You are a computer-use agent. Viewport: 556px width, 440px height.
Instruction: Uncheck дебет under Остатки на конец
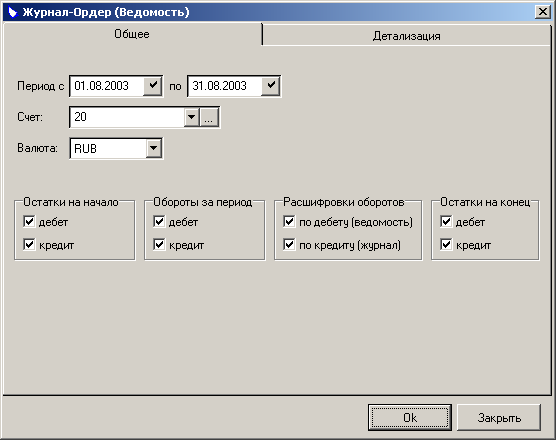tap(446, 222)
